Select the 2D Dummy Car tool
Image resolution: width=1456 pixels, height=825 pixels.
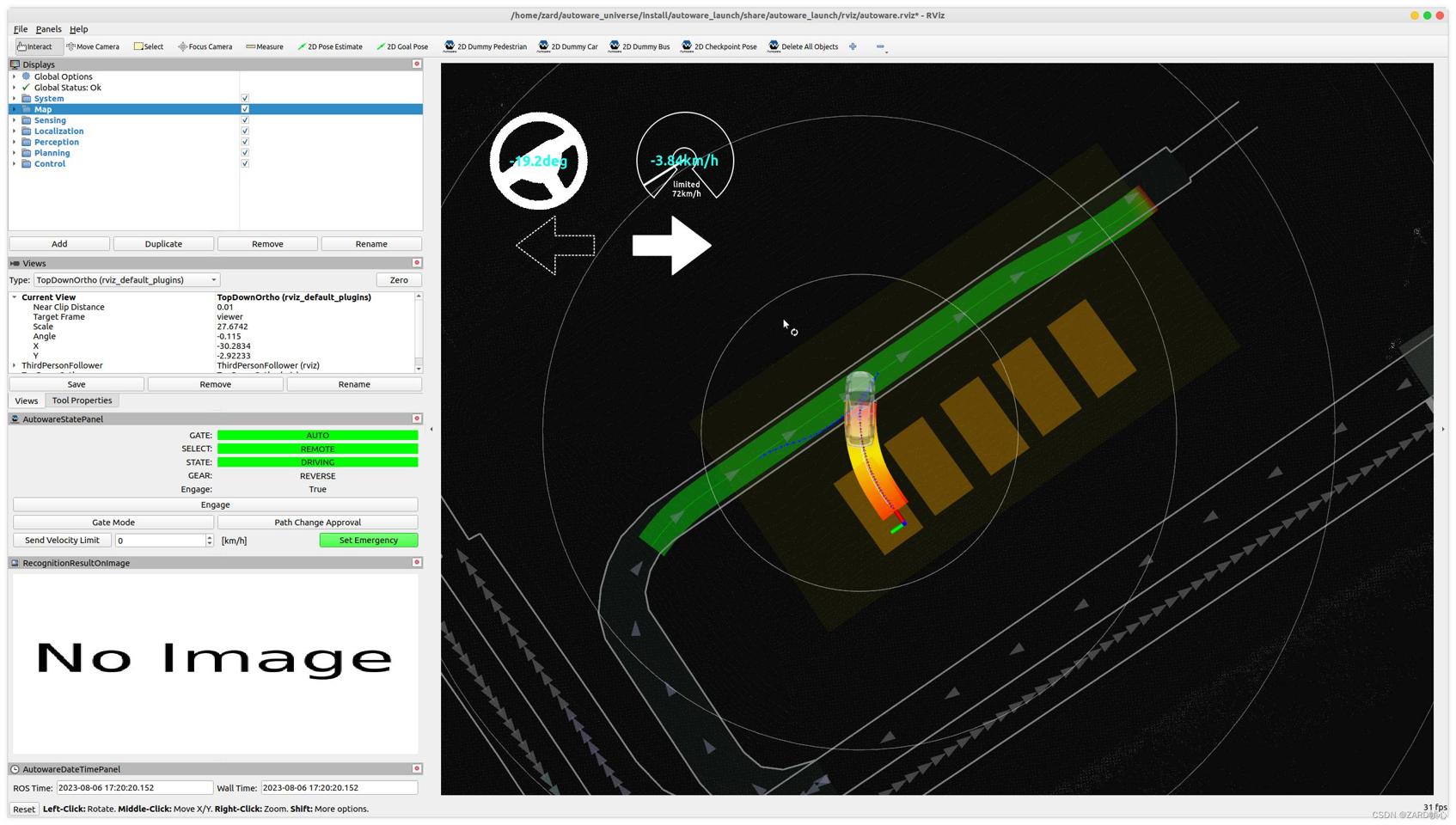tap(568, 46)
